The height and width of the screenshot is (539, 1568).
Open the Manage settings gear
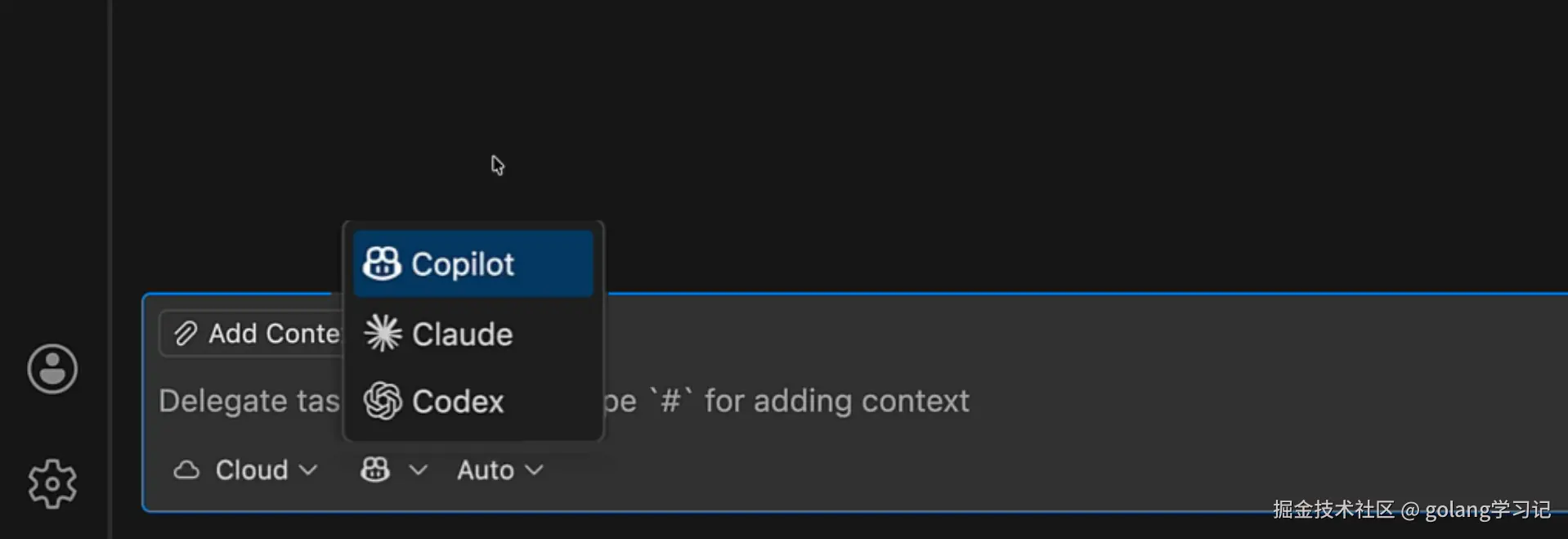52,483
